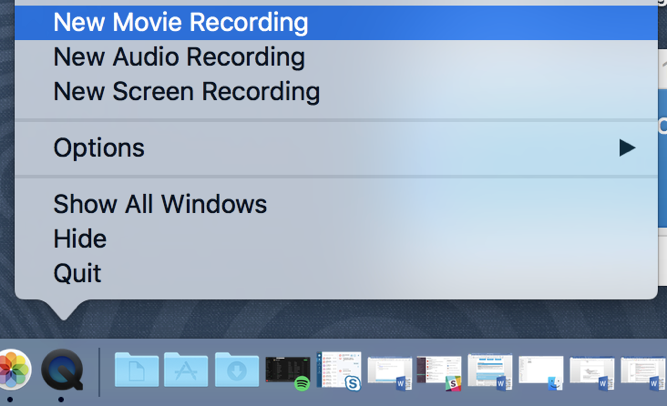The width and height of the screenshot is (667, 406).
Task: Open the Photos app in the dock
Action: (x=12, y=370)
